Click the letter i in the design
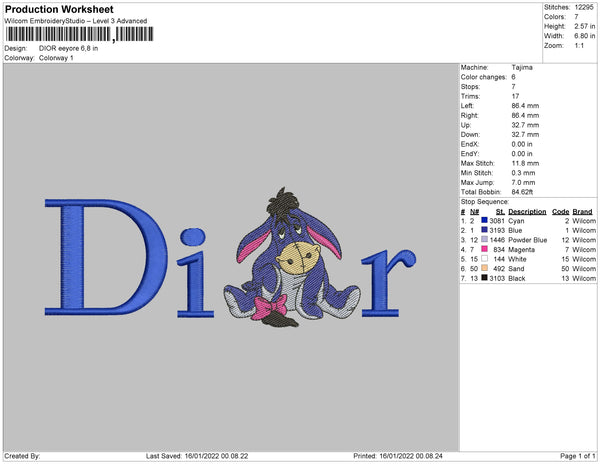The image size is (600, 464). pos(194,273)
